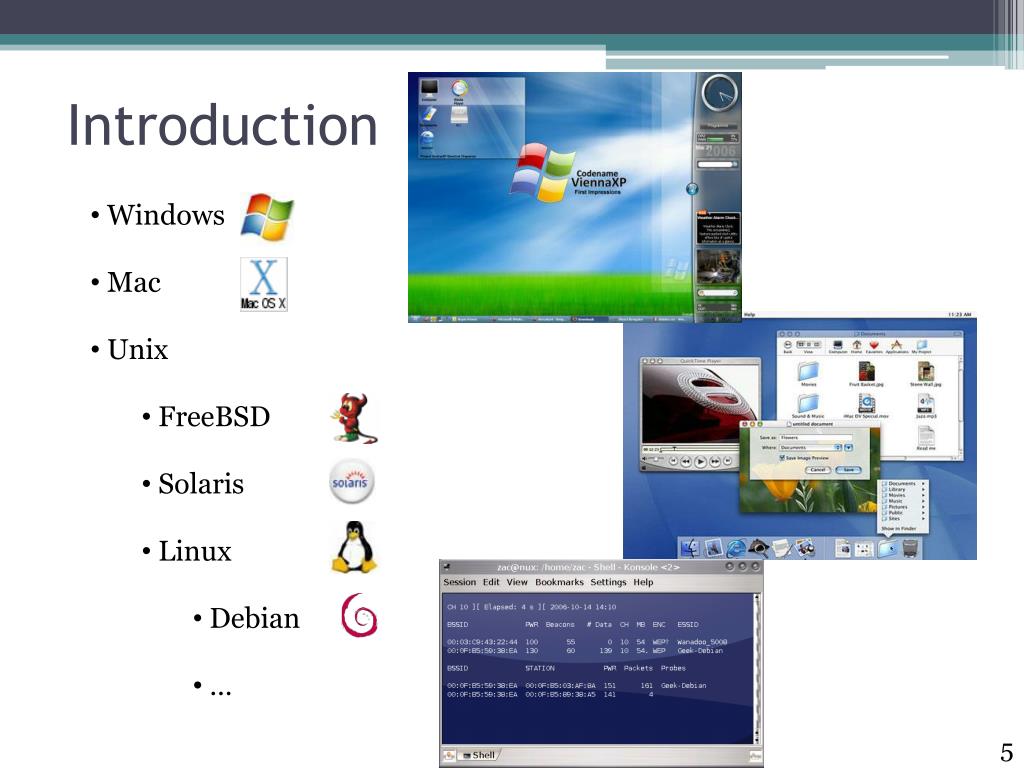
Task: Open the Jazz.mp3 file icon
Action: pos(925,405)
